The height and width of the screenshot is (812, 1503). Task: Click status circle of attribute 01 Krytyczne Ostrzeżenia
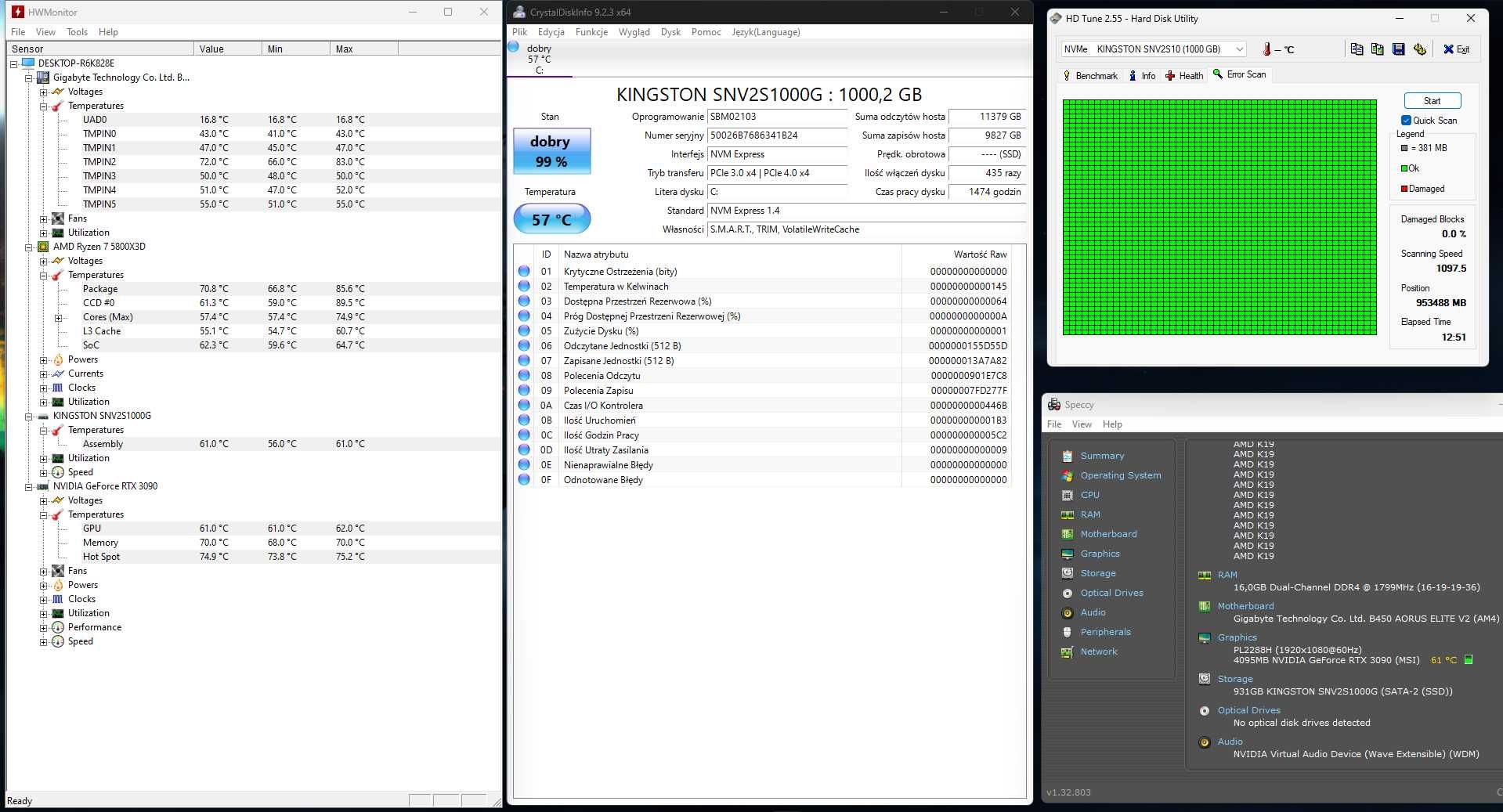[x=524, y=271]
